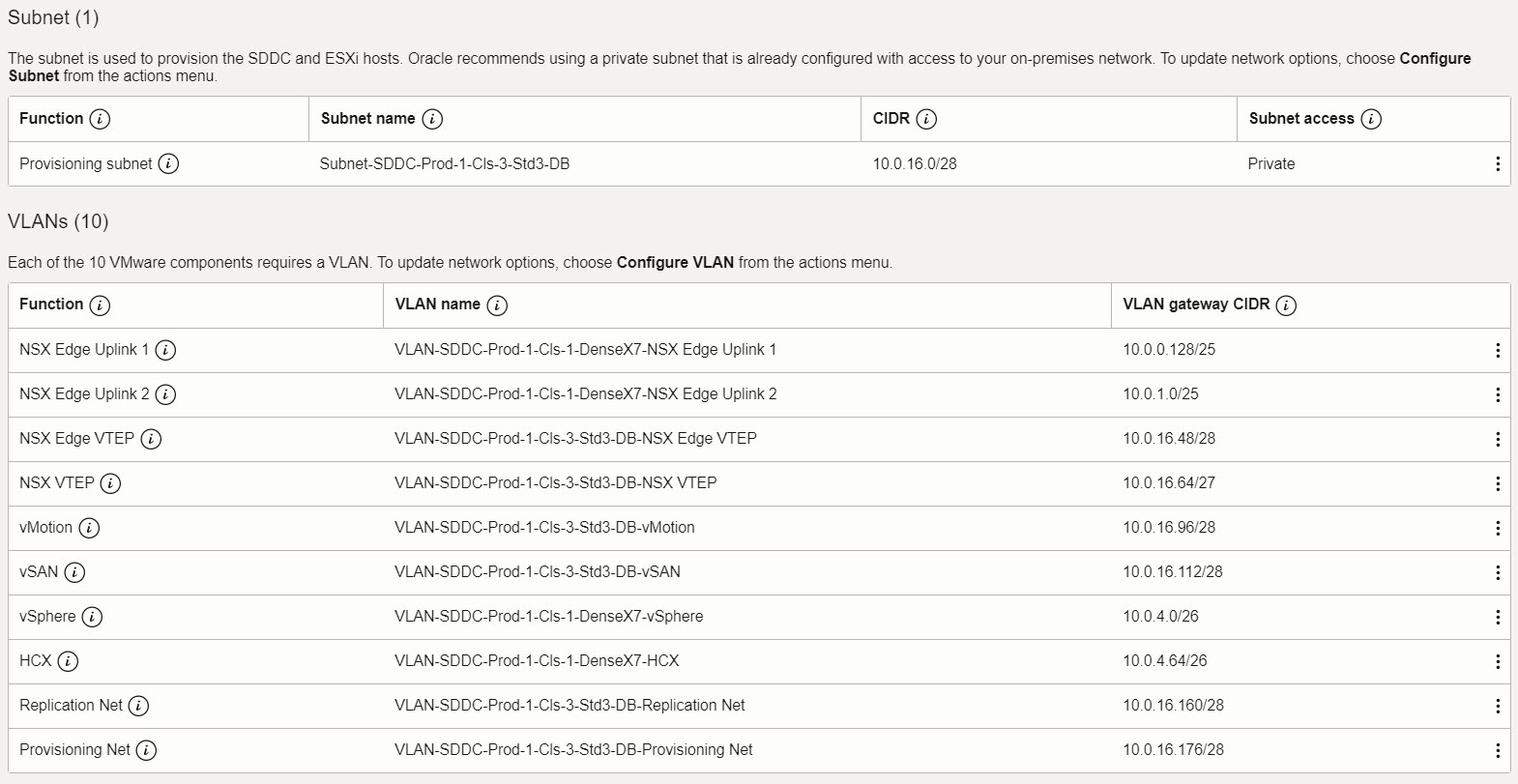Click VLAN name ending in Std3-DB-NSX Edge VTEP
The width and height of the screenshot is (1518, 784).
tap(575, 438)
